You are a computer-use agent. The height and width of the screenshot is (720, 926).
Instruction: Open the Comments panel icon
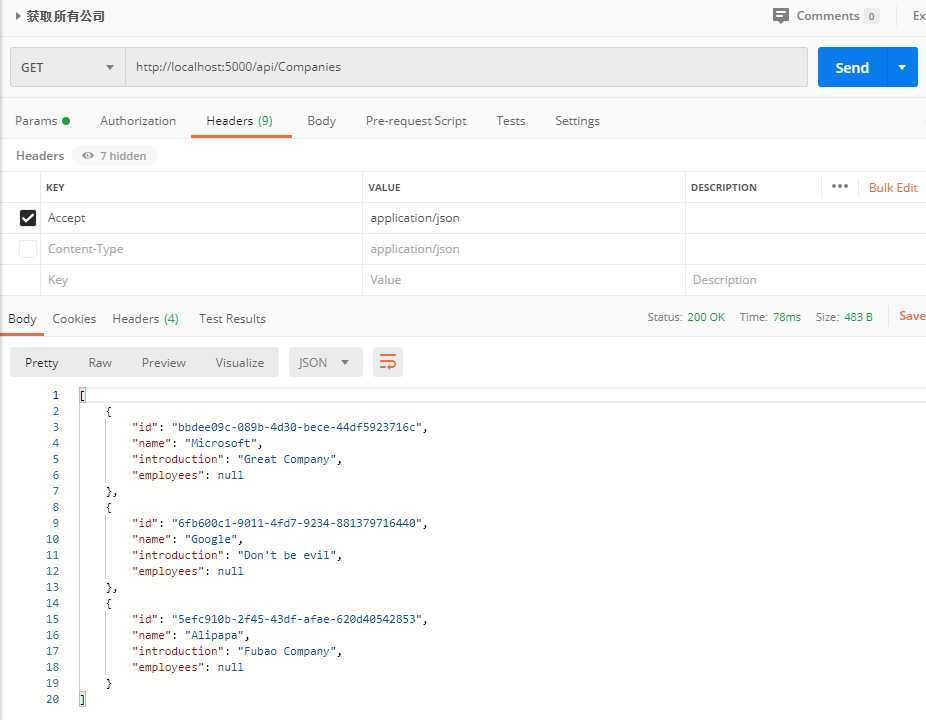(x=780, y=16)
